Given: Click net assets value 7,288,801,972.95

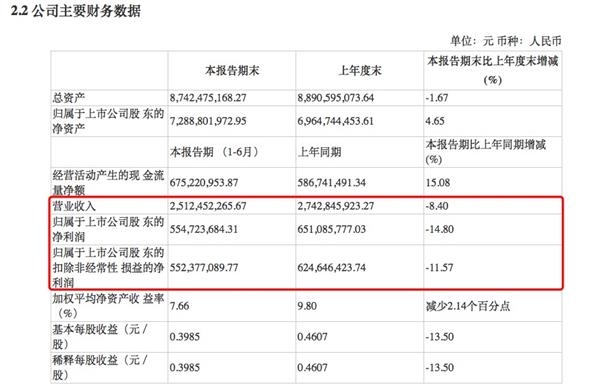Looking at the screenshot, I should point(208,121).
